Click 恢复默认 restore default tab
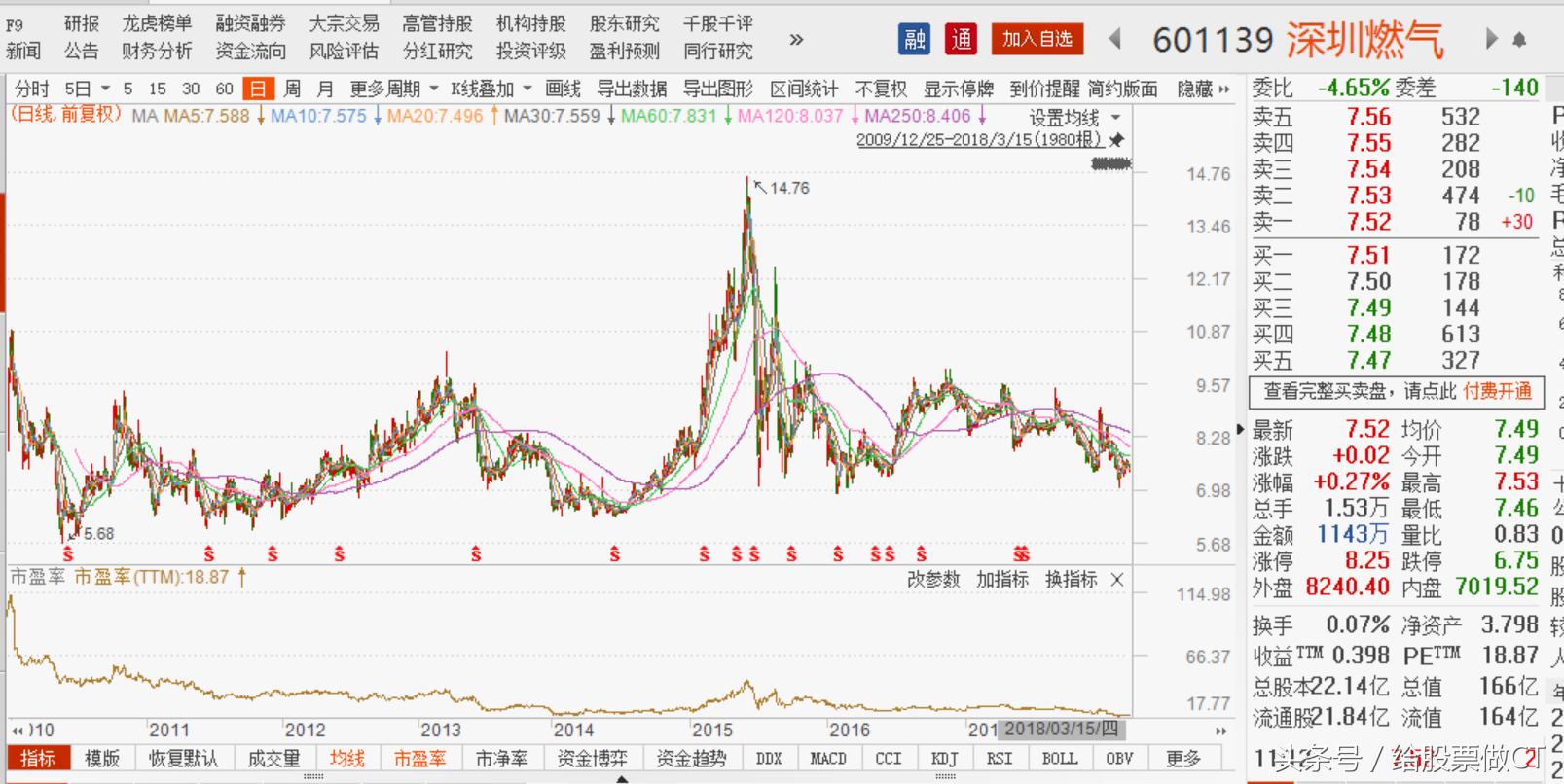 [x=183, y=759]
